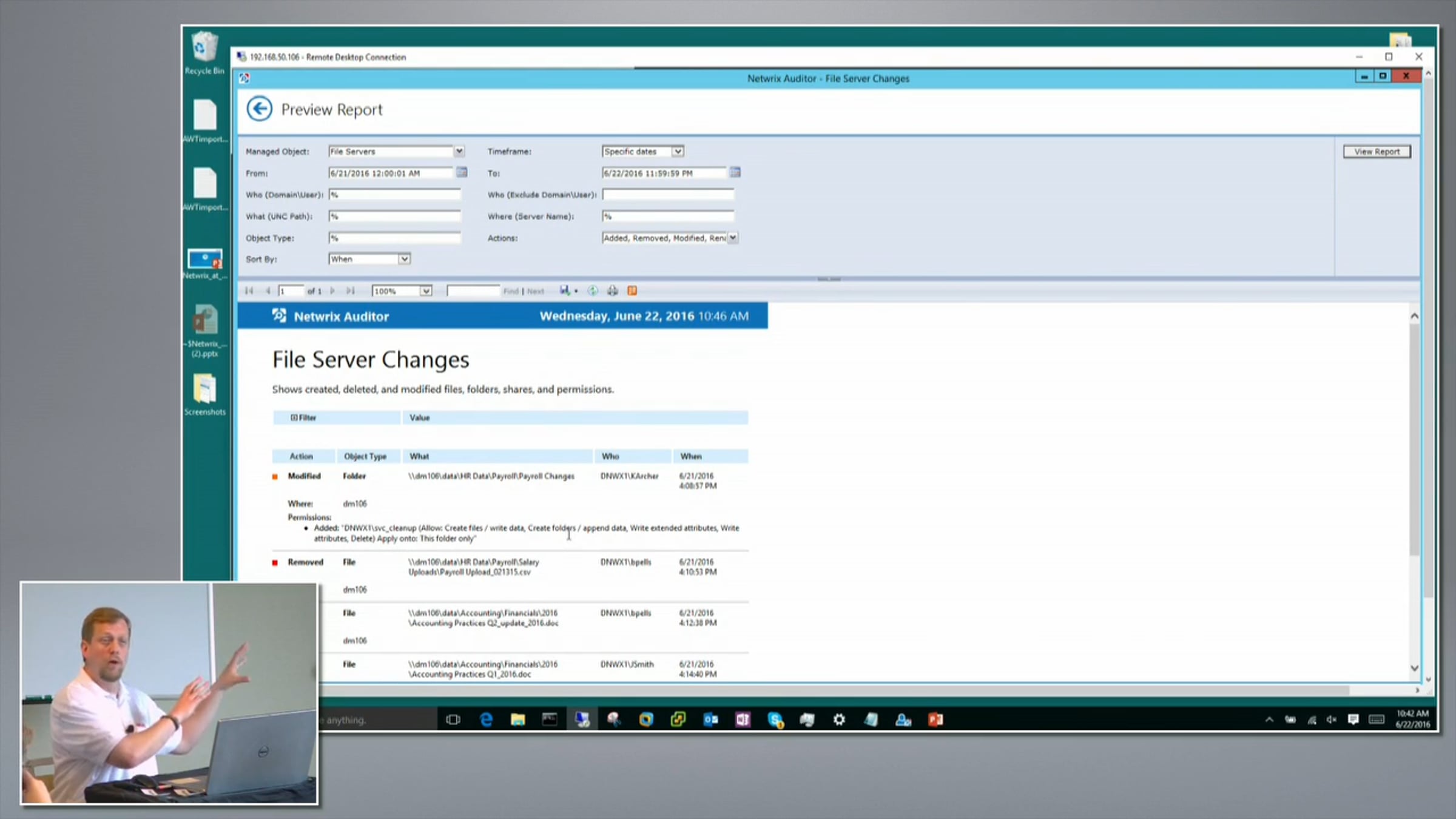The height and width of the screenshot is (819, 1456).
Task: Open Task View on the taskbar
Action: point(453,720)
